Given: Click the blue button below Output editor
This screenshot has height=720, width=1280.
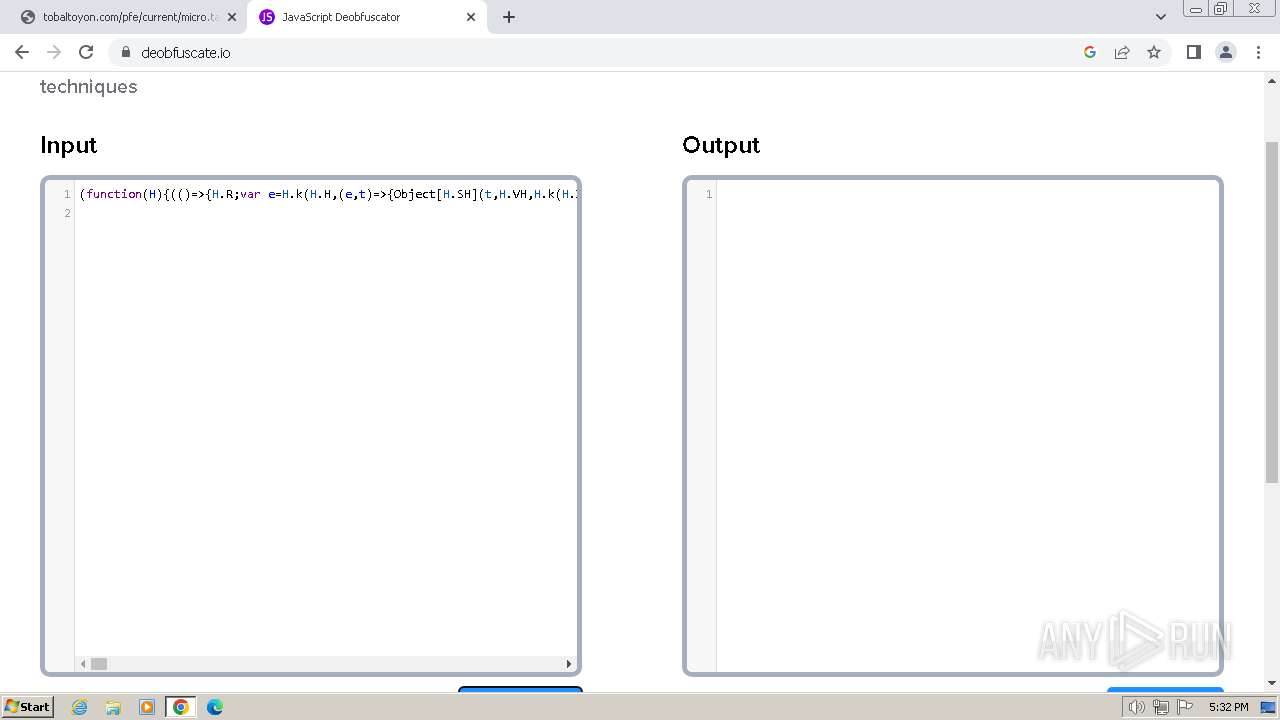Looking at the screenshot, I should pyautogui.click(x=1165, y=688).
